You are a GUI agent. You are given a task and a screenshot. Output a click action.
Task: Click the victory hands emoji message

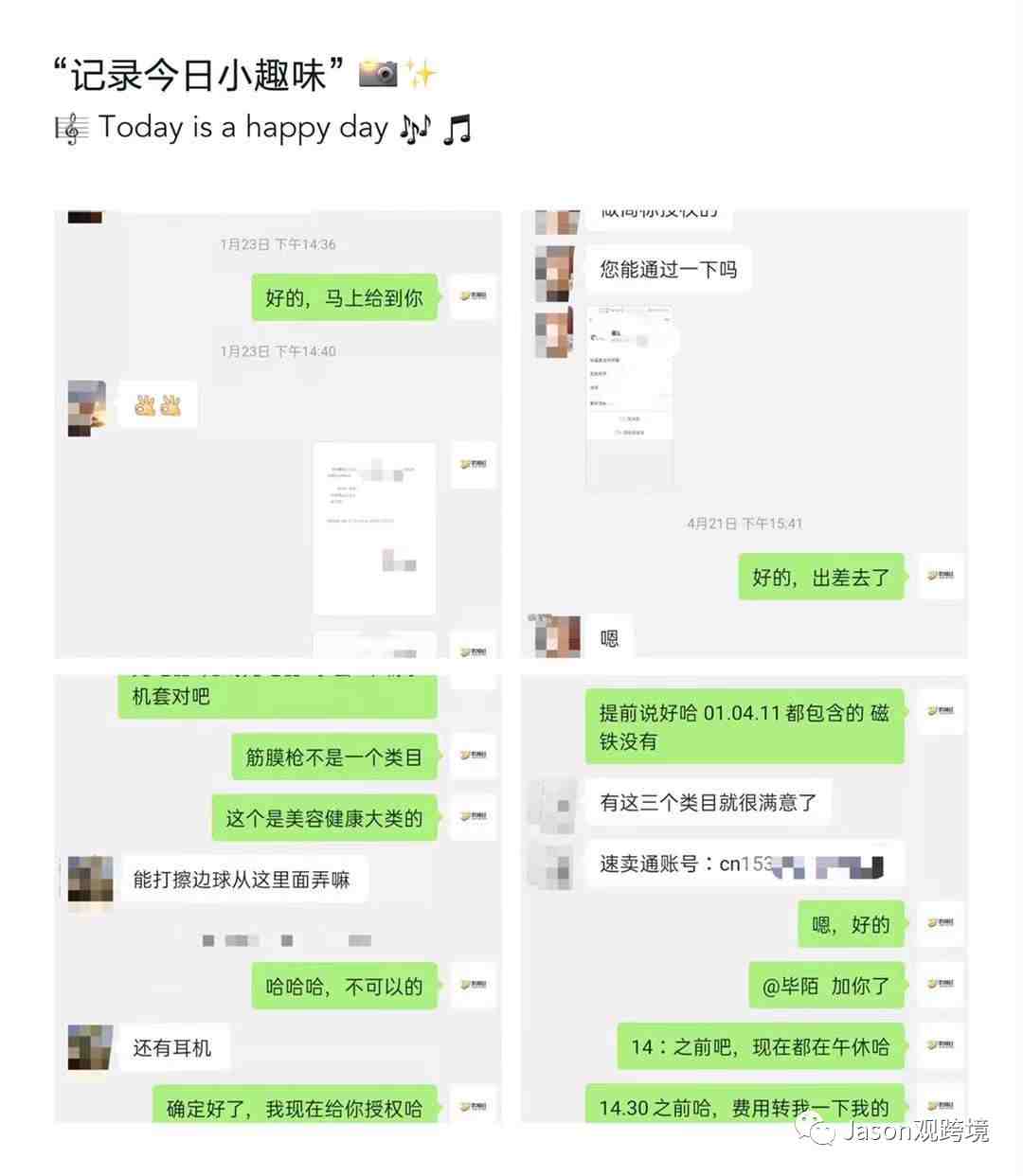[x=157, y=405]
